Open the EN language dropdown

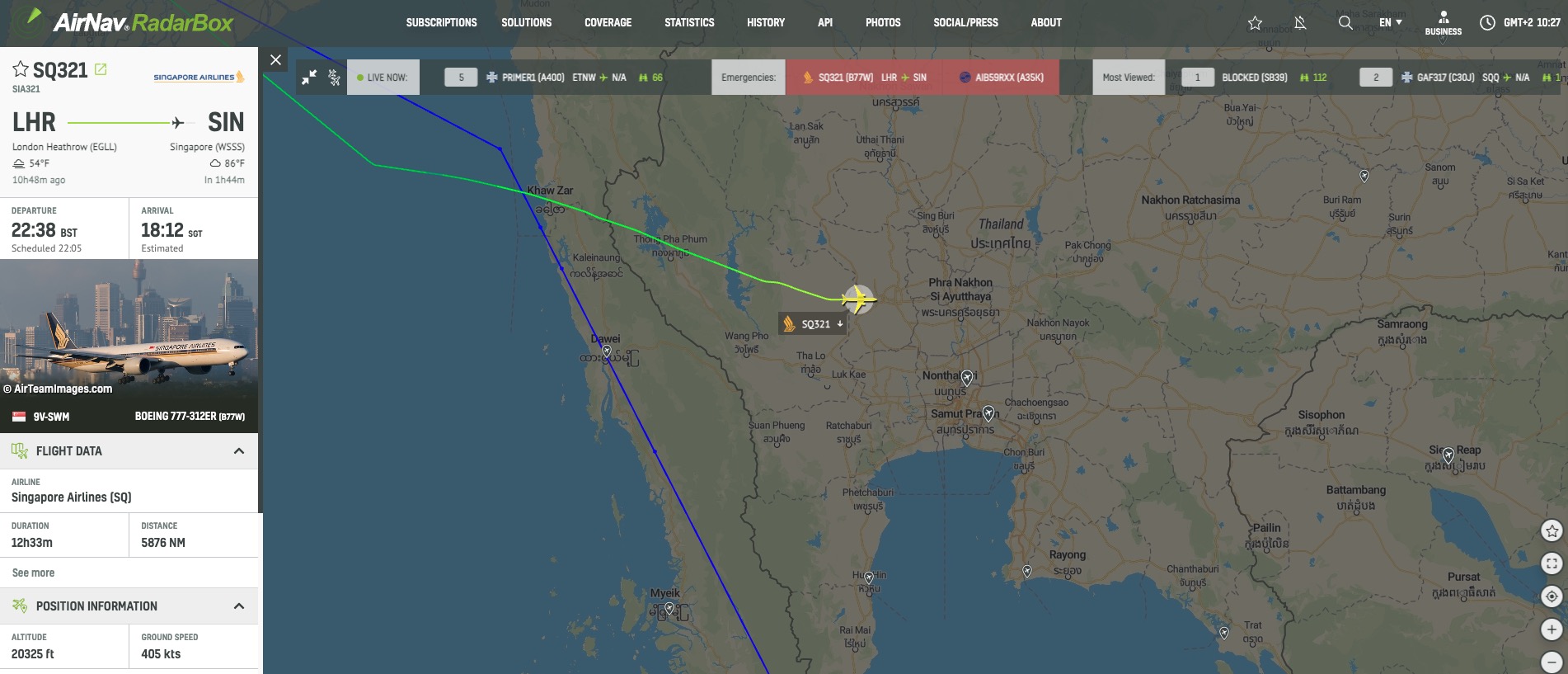tap(1391, 22)
